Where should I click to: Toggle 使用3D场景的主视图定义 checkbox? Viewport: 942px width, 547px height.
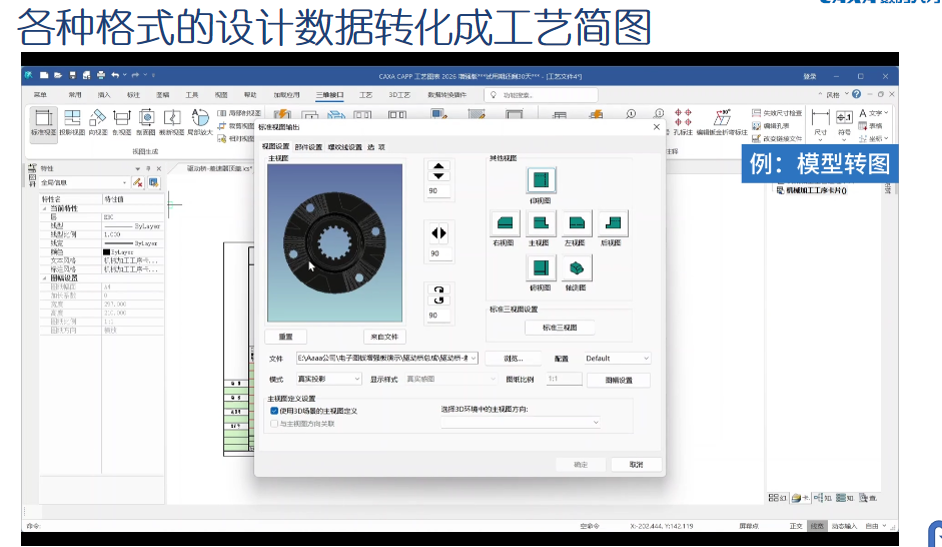click(x=274, y=411)
